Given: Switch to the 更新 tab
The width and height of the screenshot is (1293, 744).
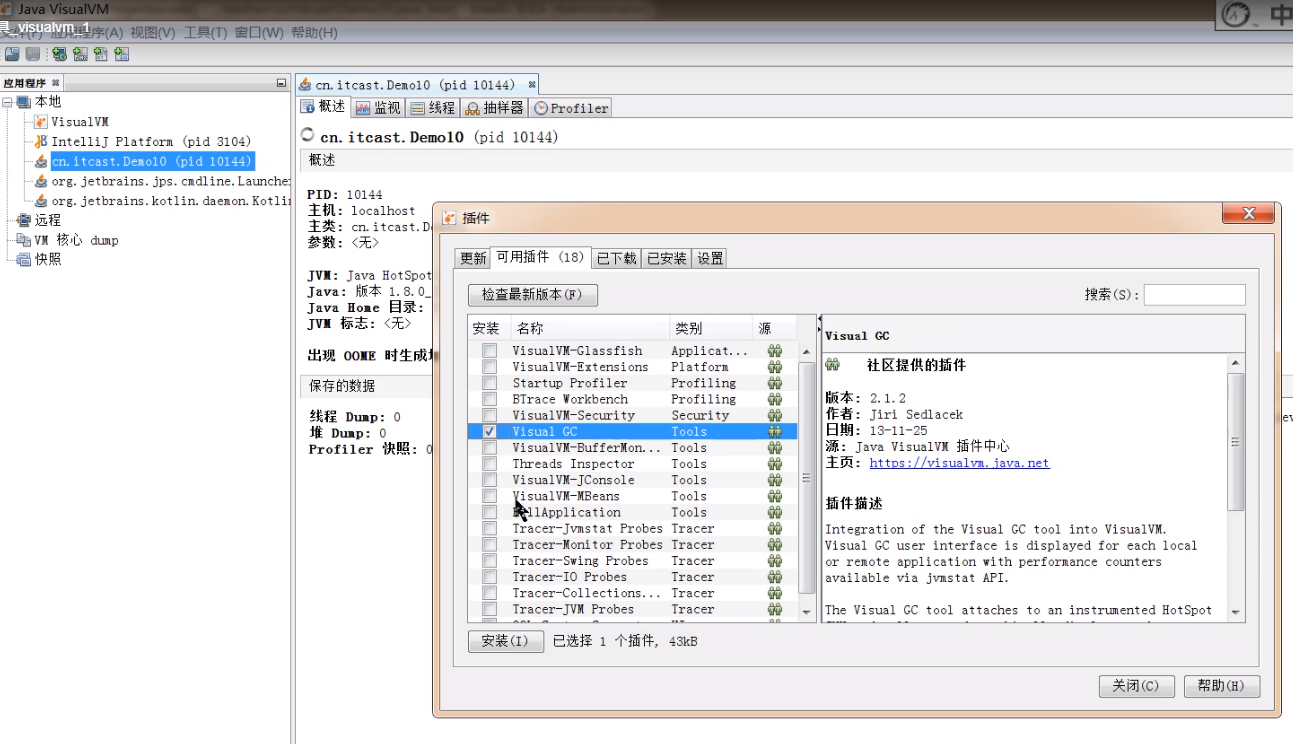Looking at the screenshot, I should point(473,258).
